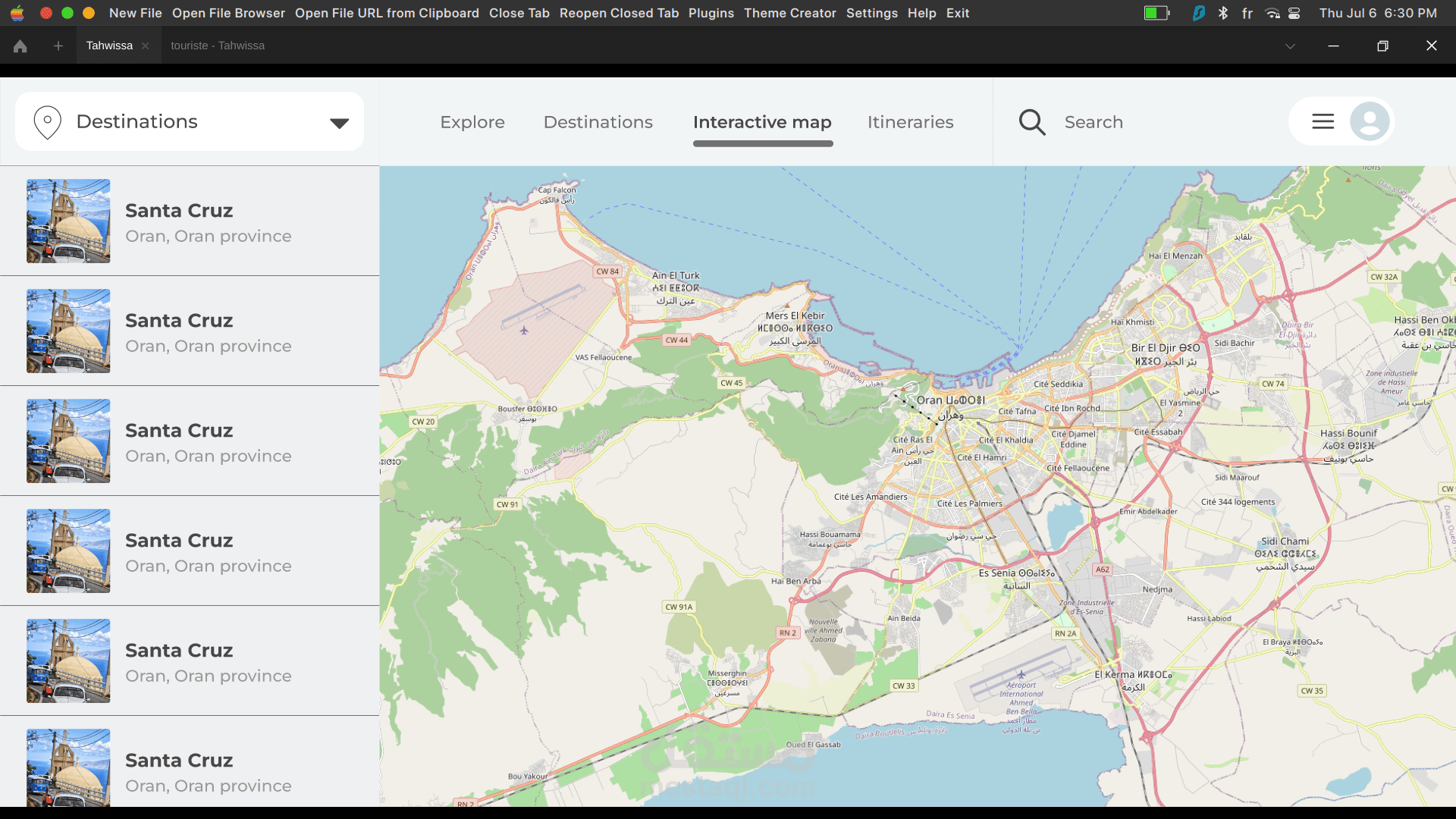Image resolution: width=1456 pixels, height=819 pixels.
Task: Switch to the Explore tab
Action: (x=472, y=122)
